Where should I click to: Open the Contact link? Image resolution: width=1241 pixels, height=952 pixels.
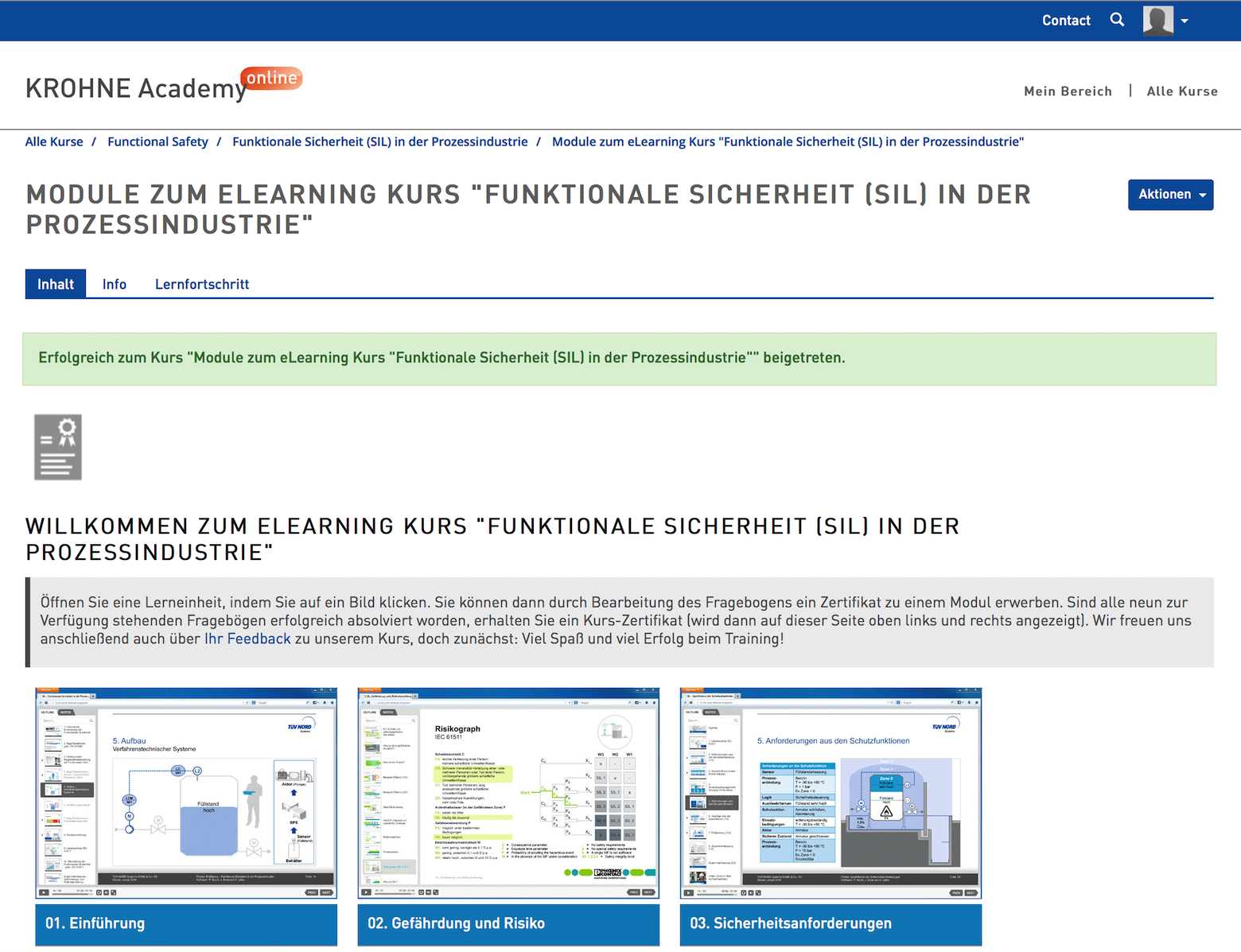[1066, 21]
